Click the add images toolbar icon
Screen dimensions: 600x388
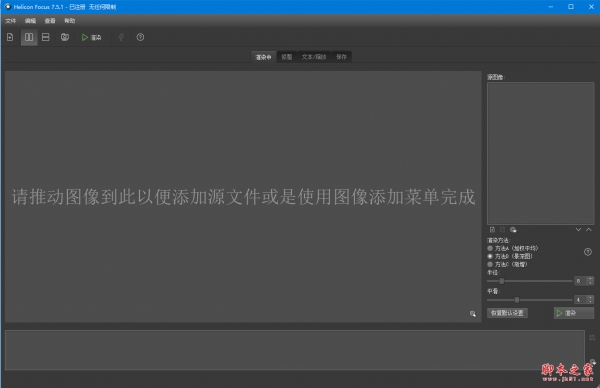coord(10,37)
